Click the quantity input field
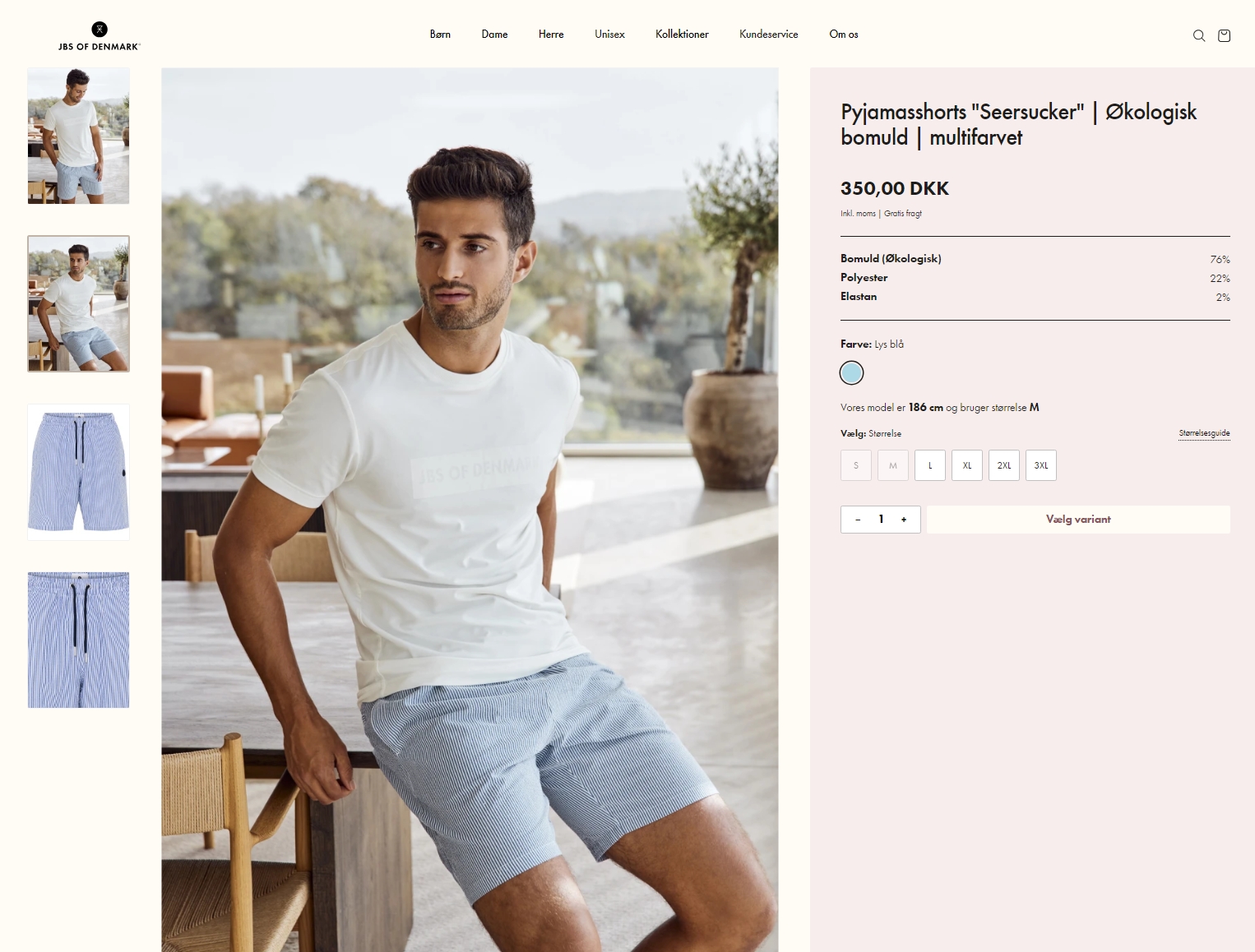This screenshot has width=1255, height=952. 881,520
